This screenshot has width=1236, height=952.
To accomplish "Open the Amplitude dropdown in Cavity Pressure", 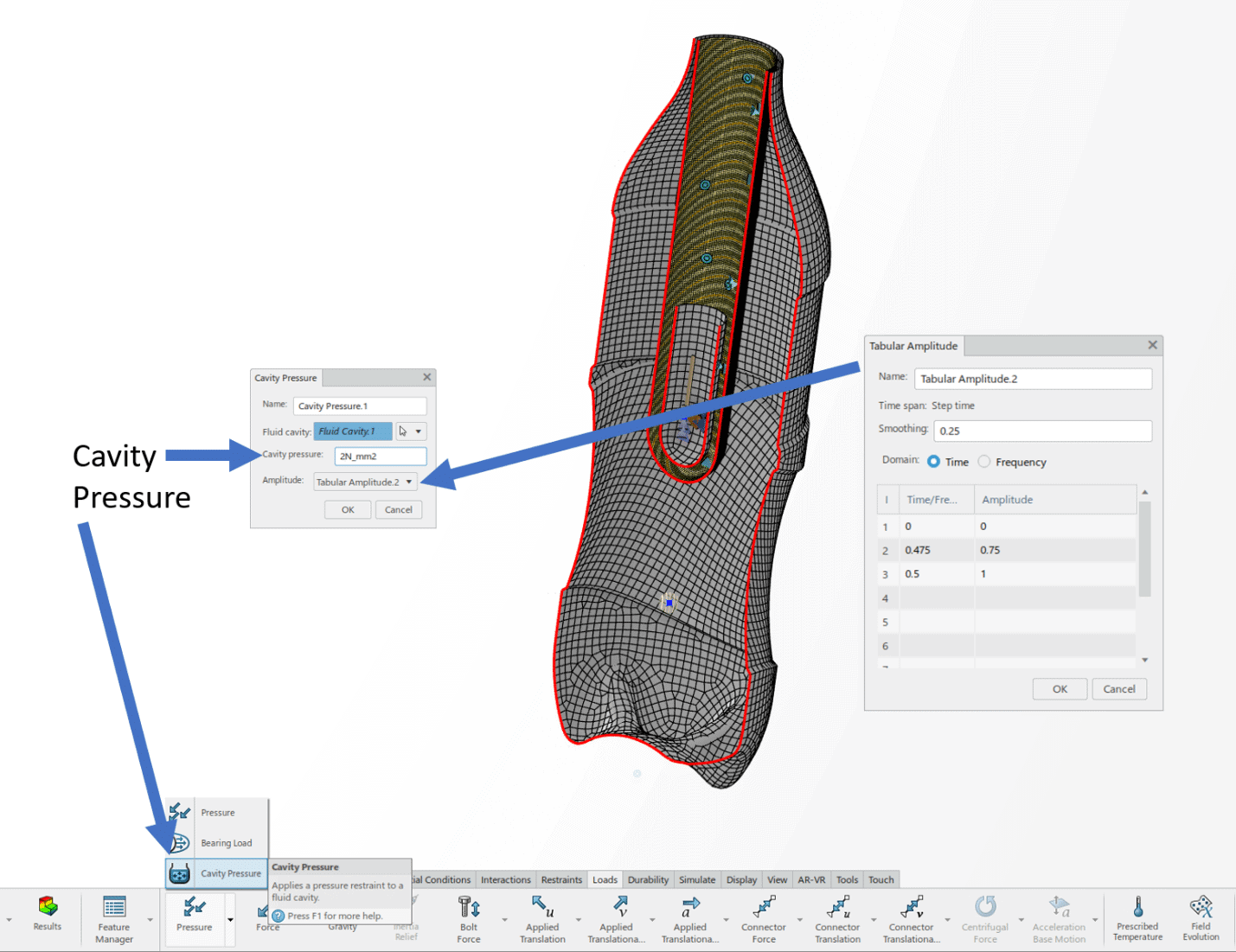I will 409,482.
